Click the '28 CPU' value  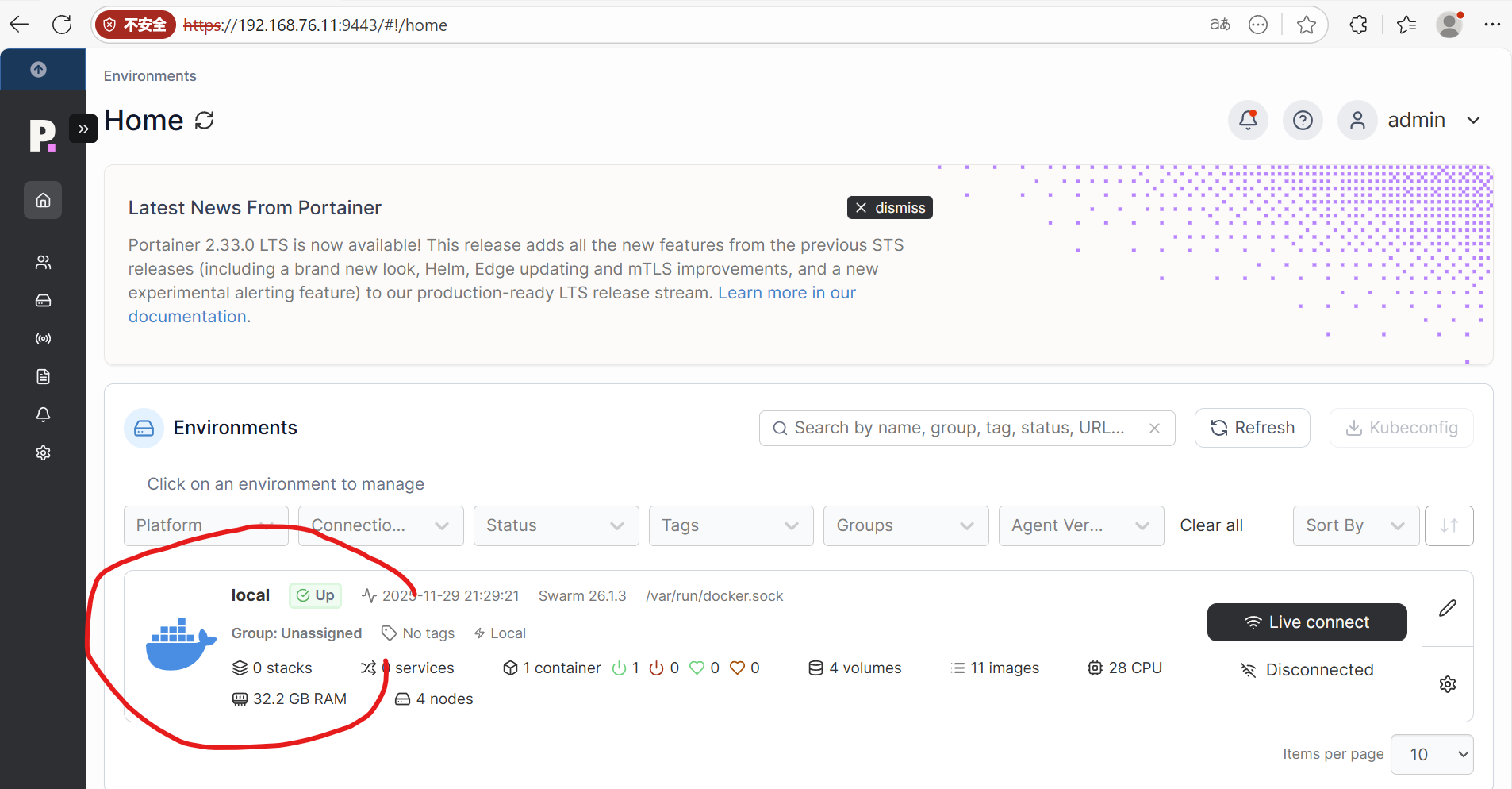point(1125,668)
